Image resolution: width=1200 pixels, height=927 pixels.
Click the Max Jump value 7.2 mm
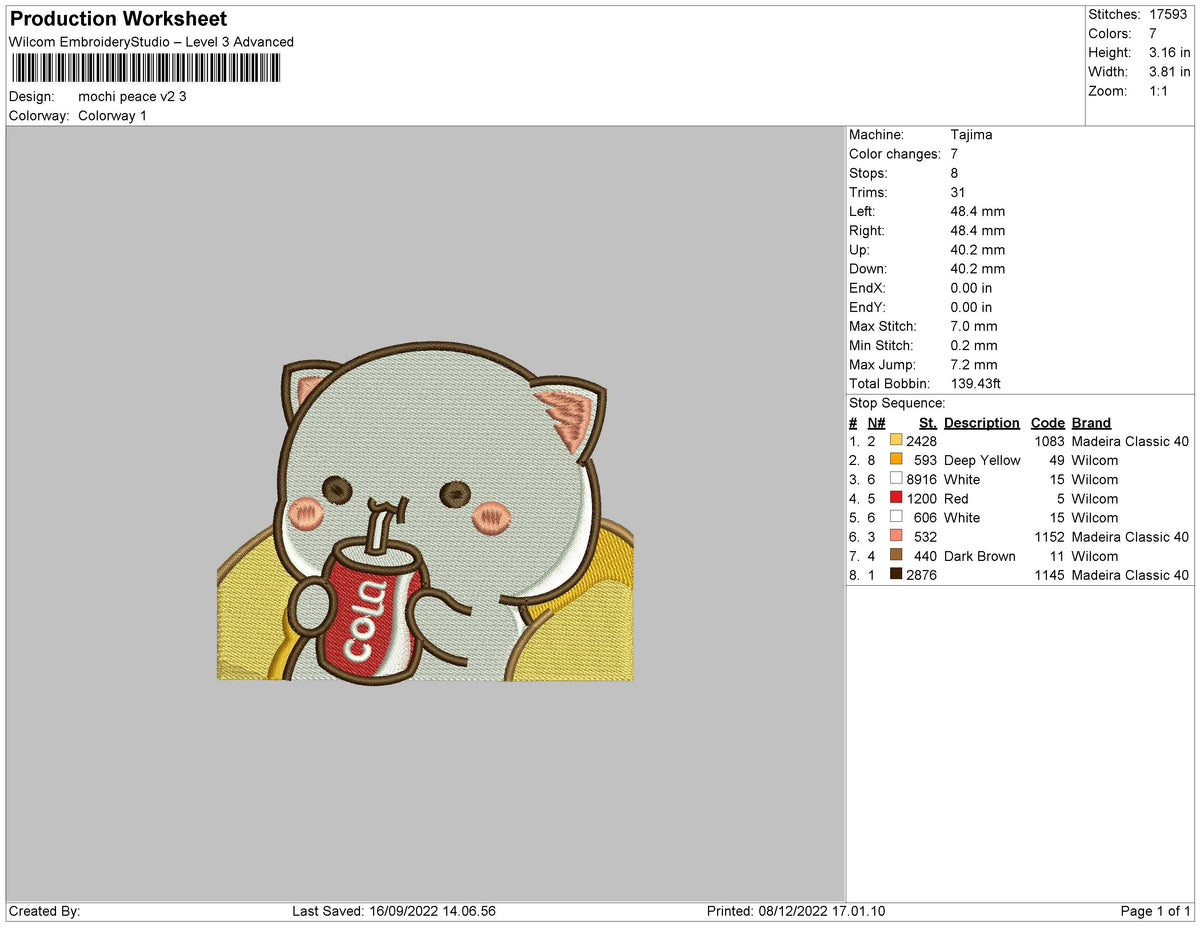974,365
